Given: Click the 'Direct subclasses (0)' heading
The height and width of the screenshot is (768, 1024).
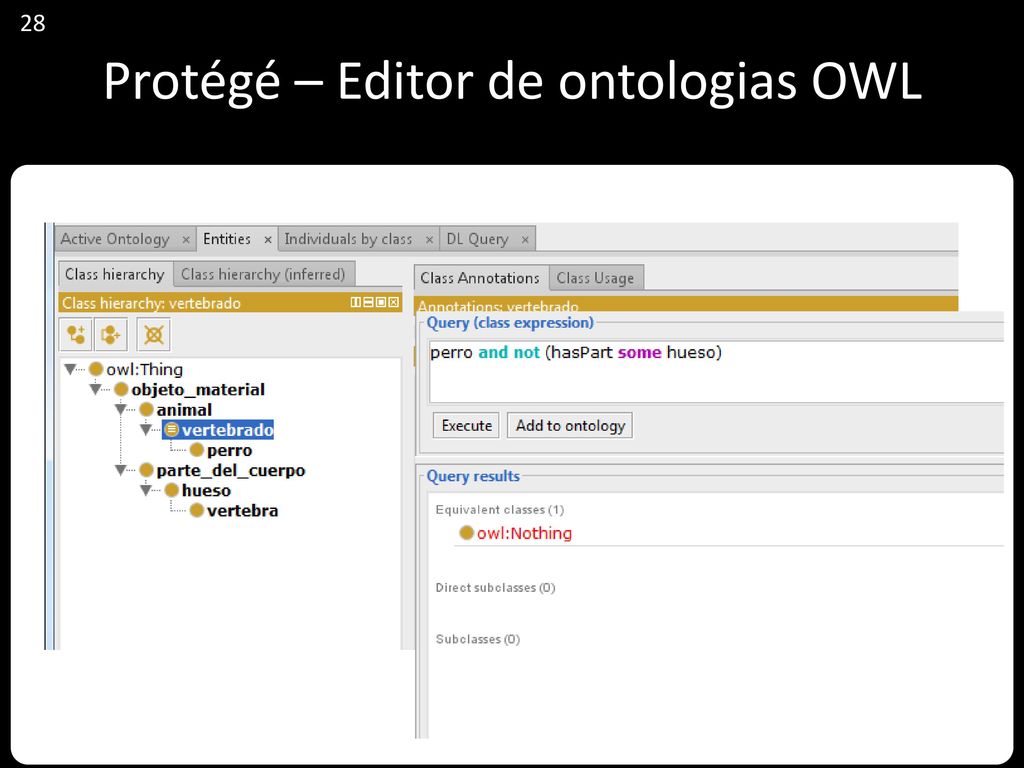Looking at the screenshot, I should pos(495,588).
